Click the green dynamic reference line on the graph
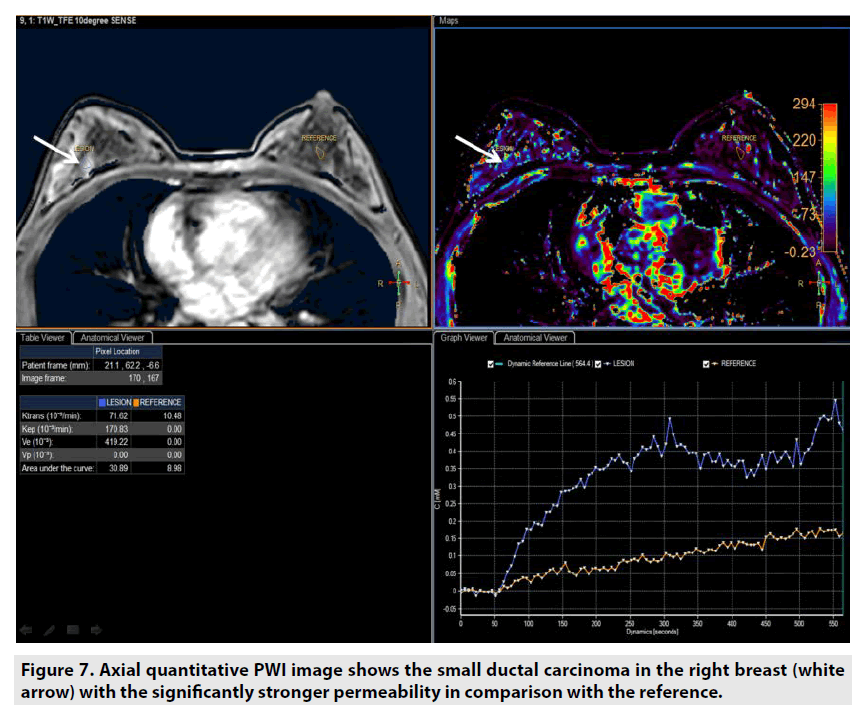Screen dimensions: 861x710 [x=842, y=497]
